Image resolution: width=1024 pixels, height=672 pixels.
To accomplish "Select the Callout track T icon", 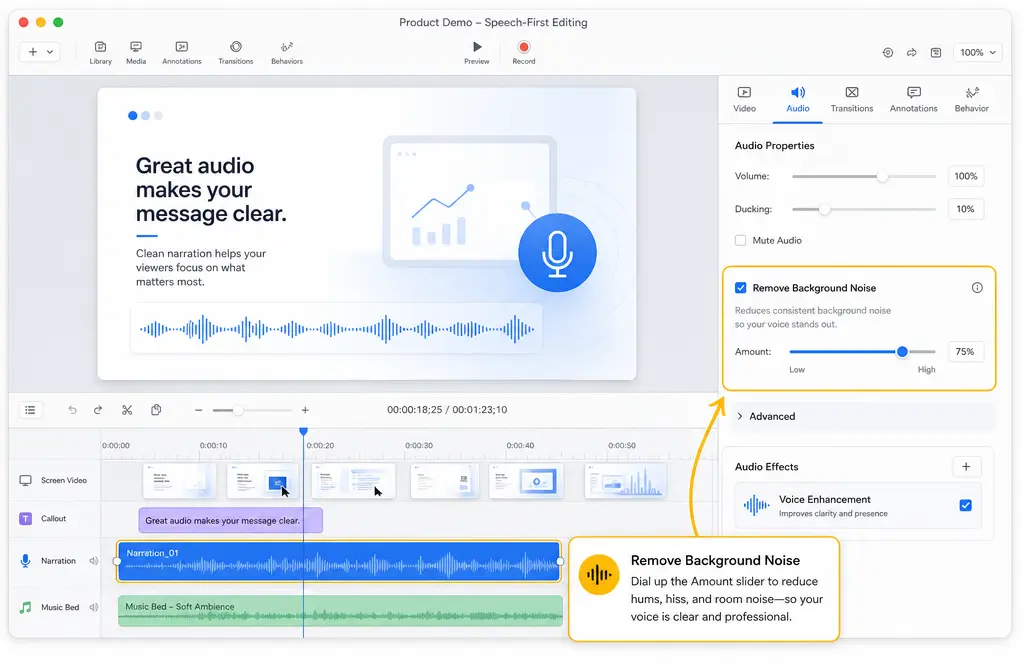I will pos(25,519).
